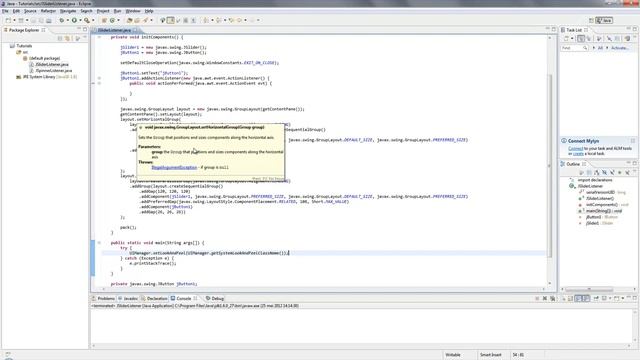Image resolution: width=640 pixels, height=360 pixels.
Task: Open the Open Perspective icon
Action: click(x=591, y=20)
